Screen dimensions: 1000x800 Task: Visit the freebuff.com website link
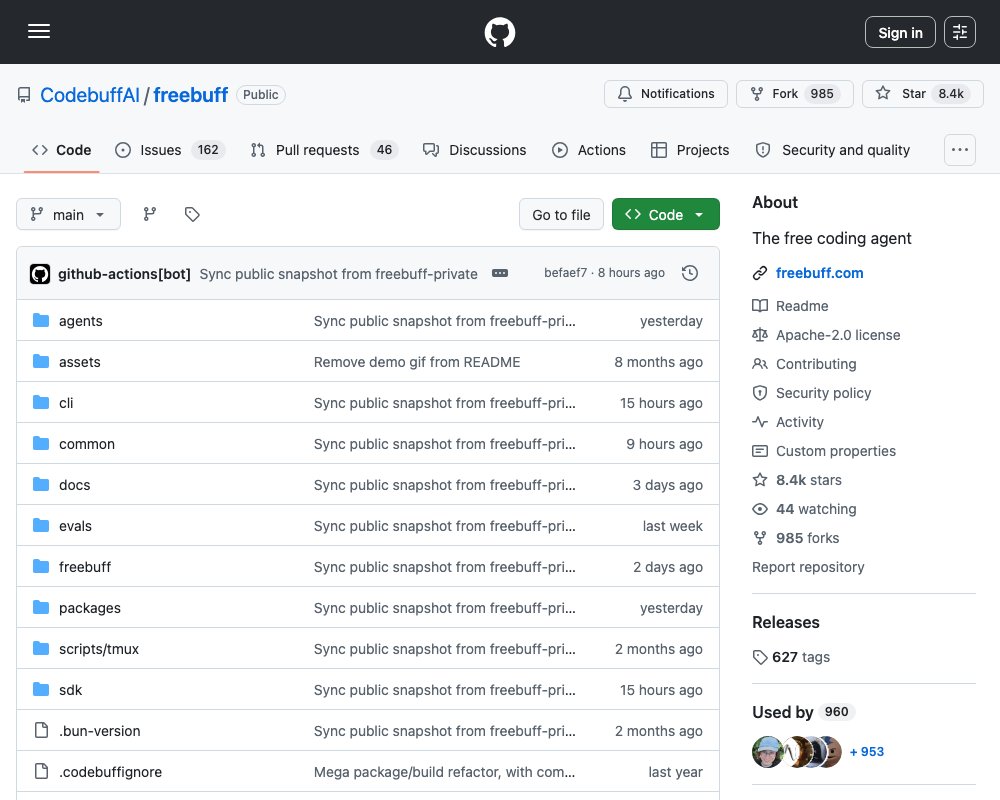tap(820, 273)
